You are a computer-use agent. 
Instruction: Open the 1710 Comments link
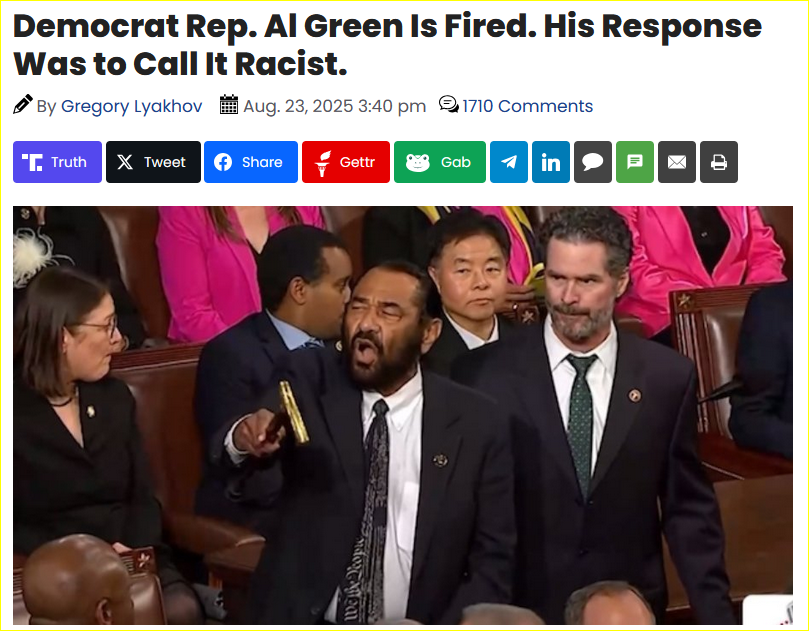pos(527,106)
